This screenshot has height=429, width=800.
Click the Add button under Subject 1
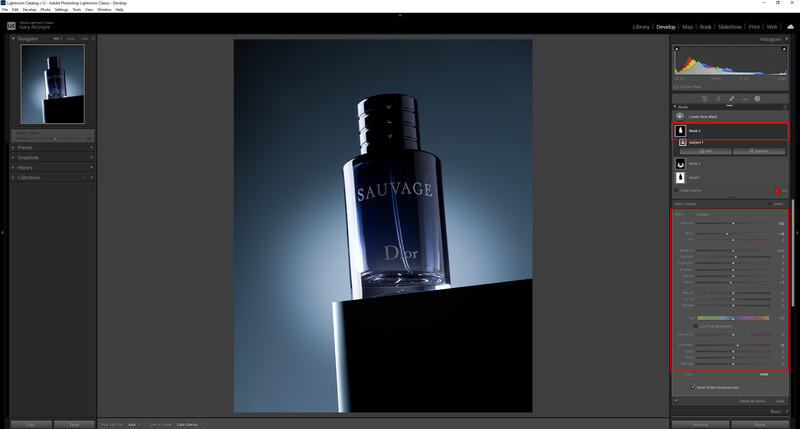pos(706,151)
